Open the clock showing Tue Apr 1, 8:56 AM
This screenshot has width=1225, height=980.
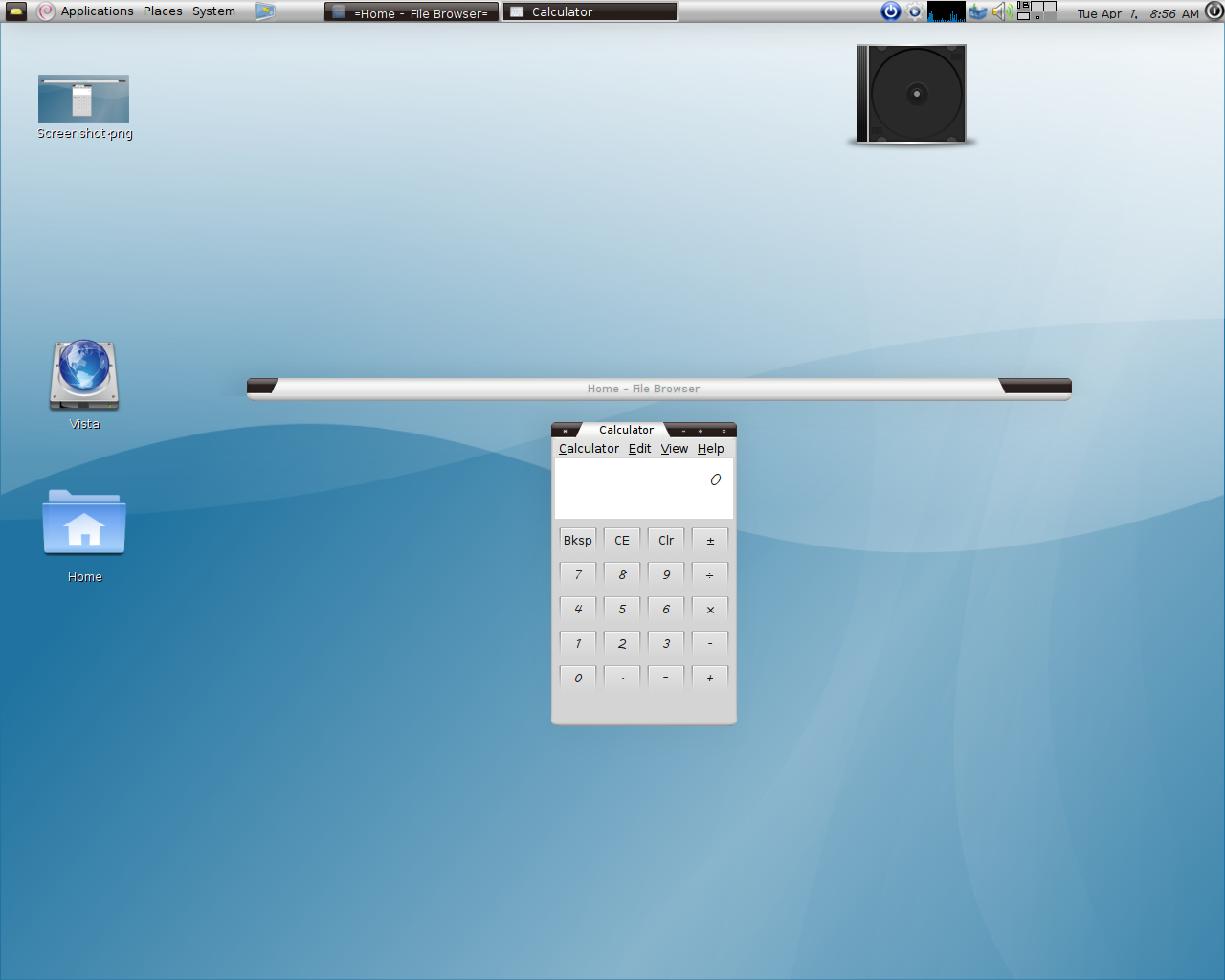tap(1138, 13)
